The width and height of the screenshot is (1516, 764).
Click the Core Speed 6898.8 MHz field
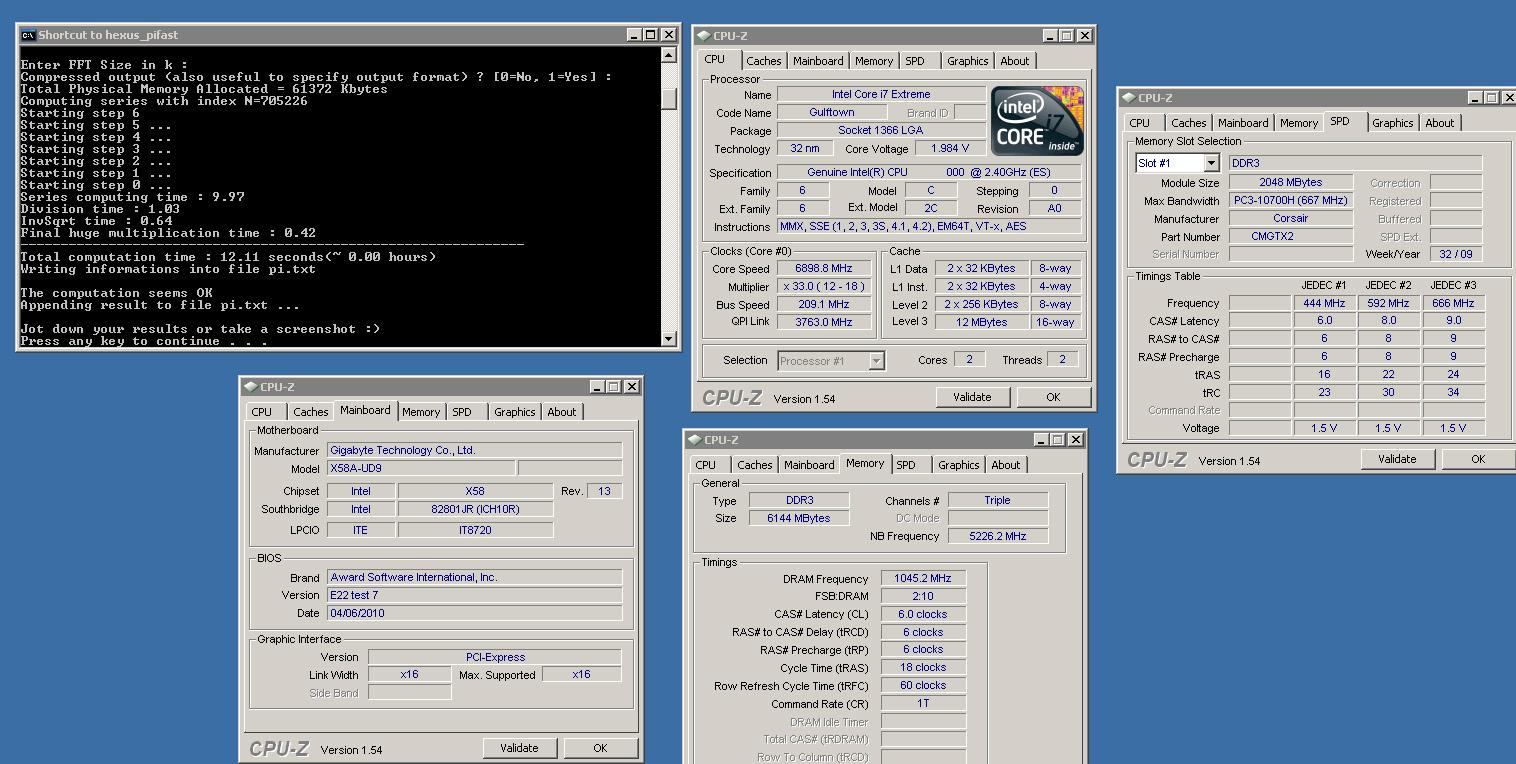tap(824, 268)
